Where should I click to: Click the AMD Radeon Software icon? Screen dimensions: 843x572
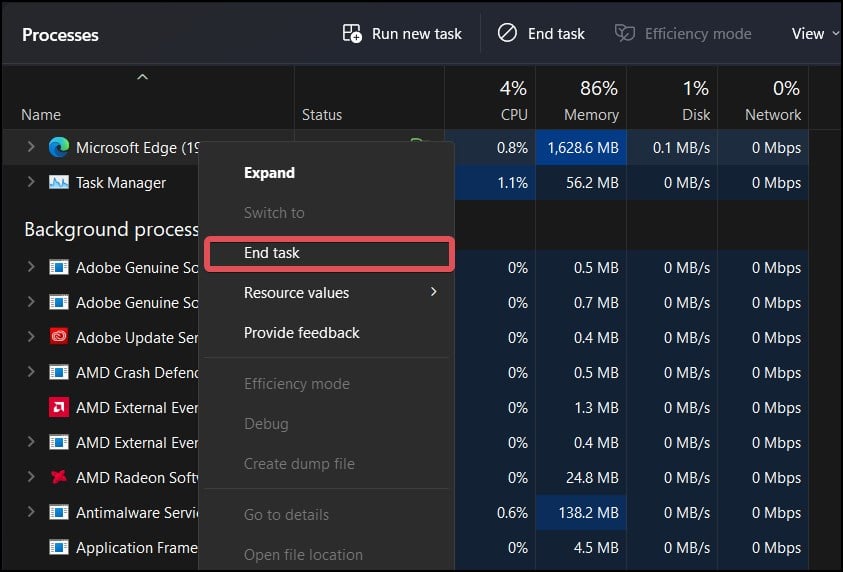point(59,477)
